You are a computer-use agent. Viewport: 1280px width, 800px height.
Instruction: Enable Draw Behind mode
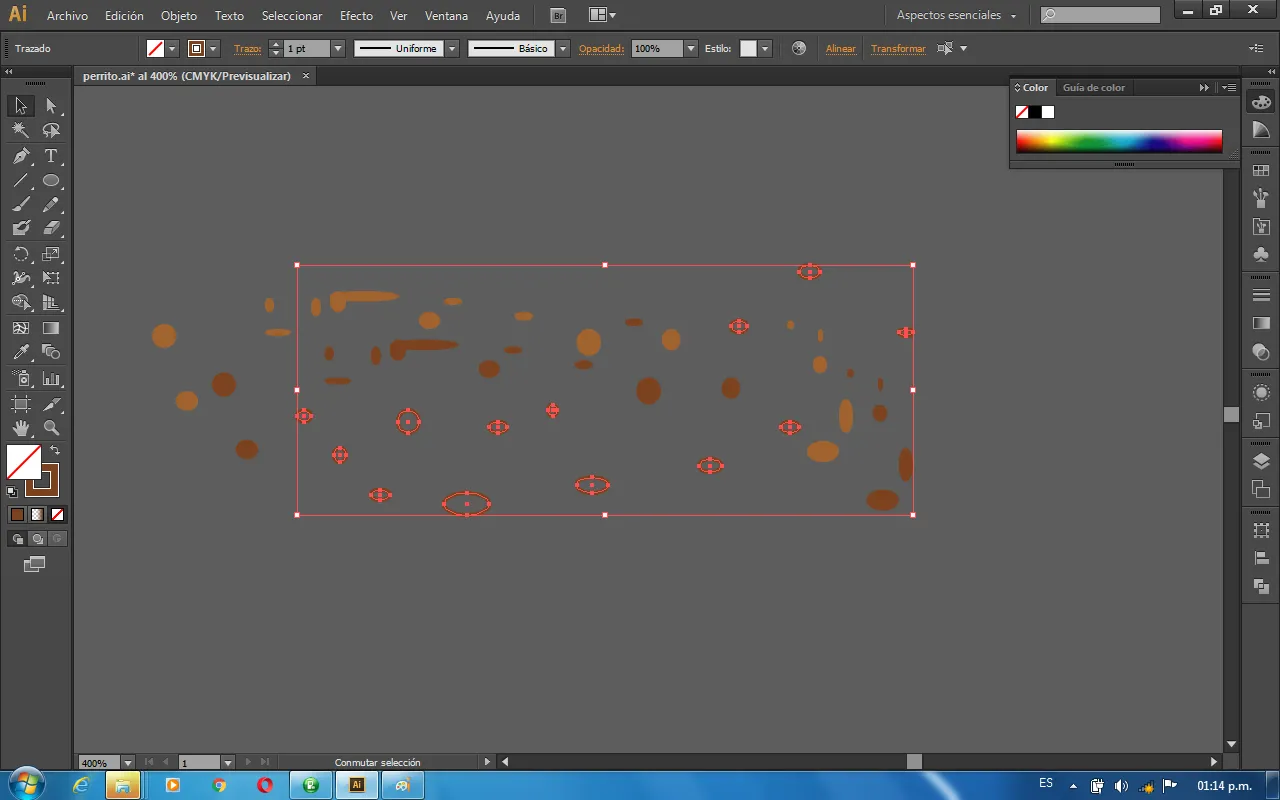(37, 539)
